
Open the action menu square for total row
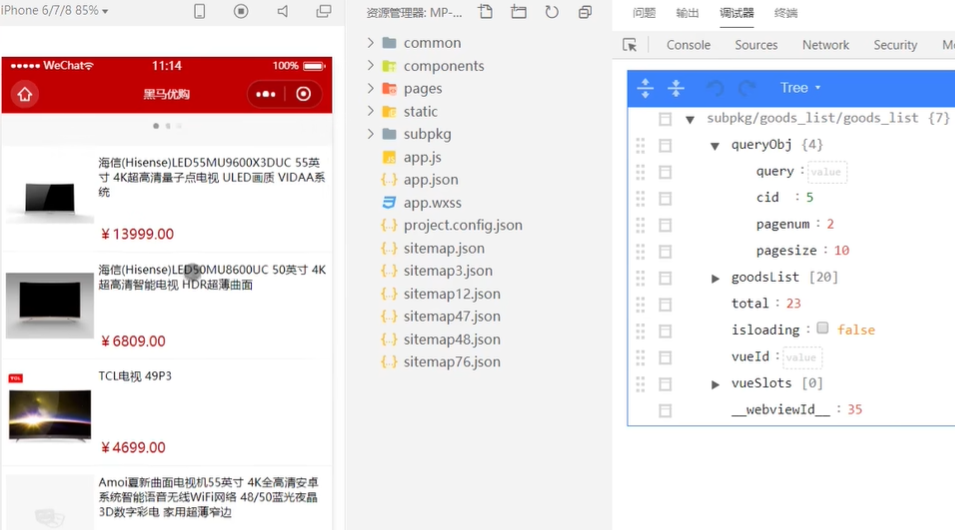coord(665,305)
